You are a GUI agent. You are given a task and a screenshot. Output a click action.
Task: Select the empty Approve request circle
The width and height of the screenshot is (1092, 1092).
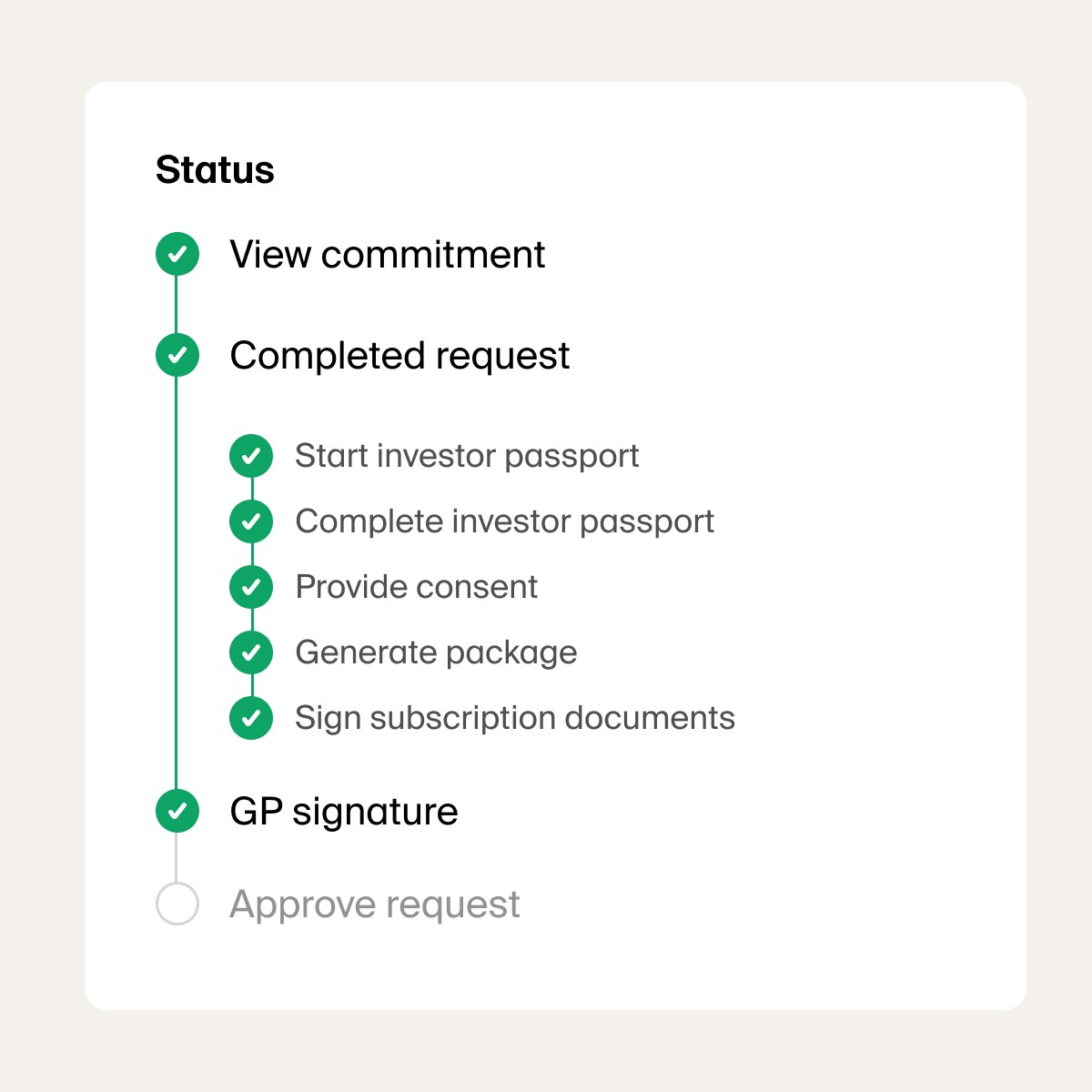[x=177, y=904]
